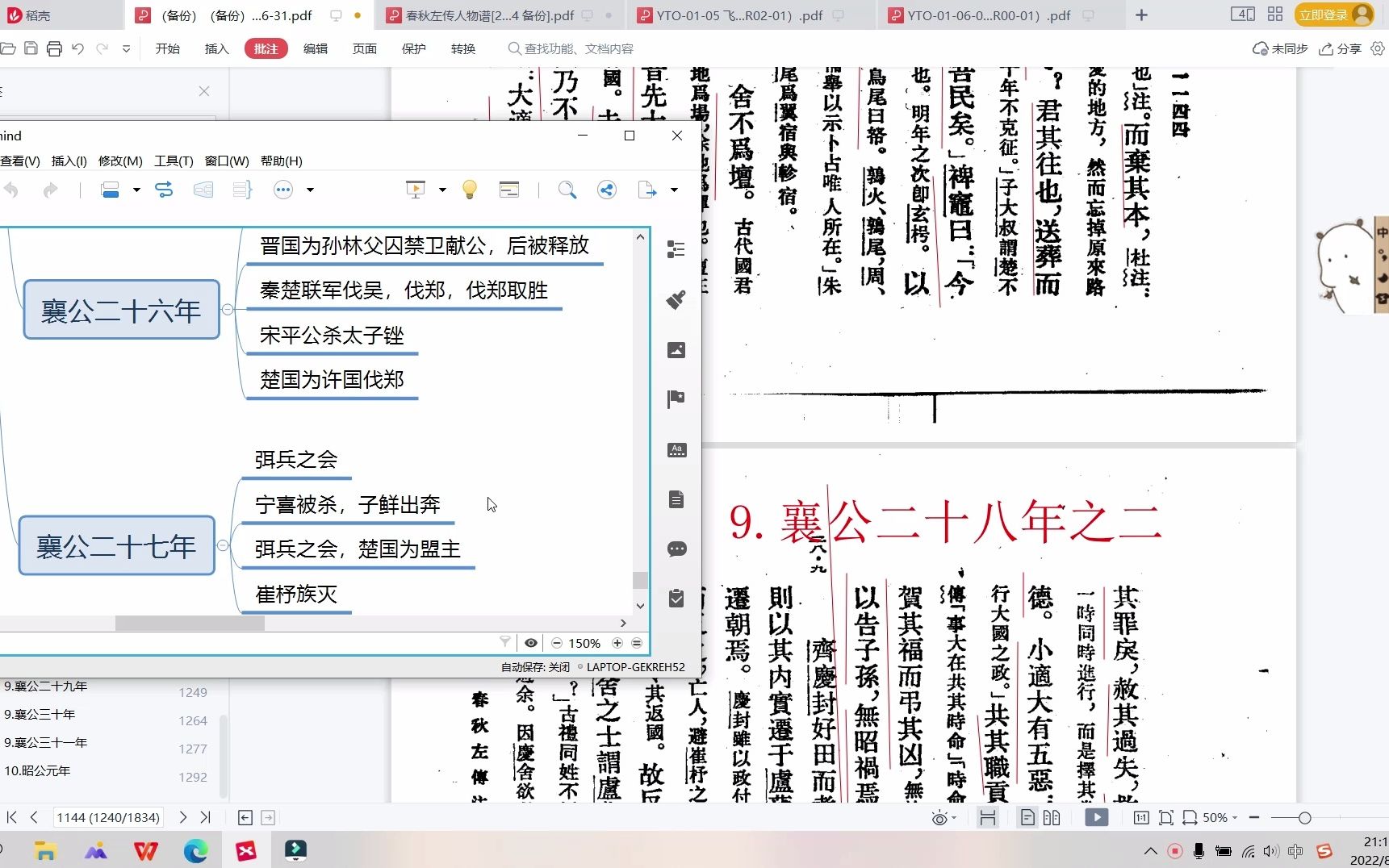The width and height of the screenshot is (1389, 868).
Task: Toggle WPS fit page view icon
Action: (x=1166, y=818)
